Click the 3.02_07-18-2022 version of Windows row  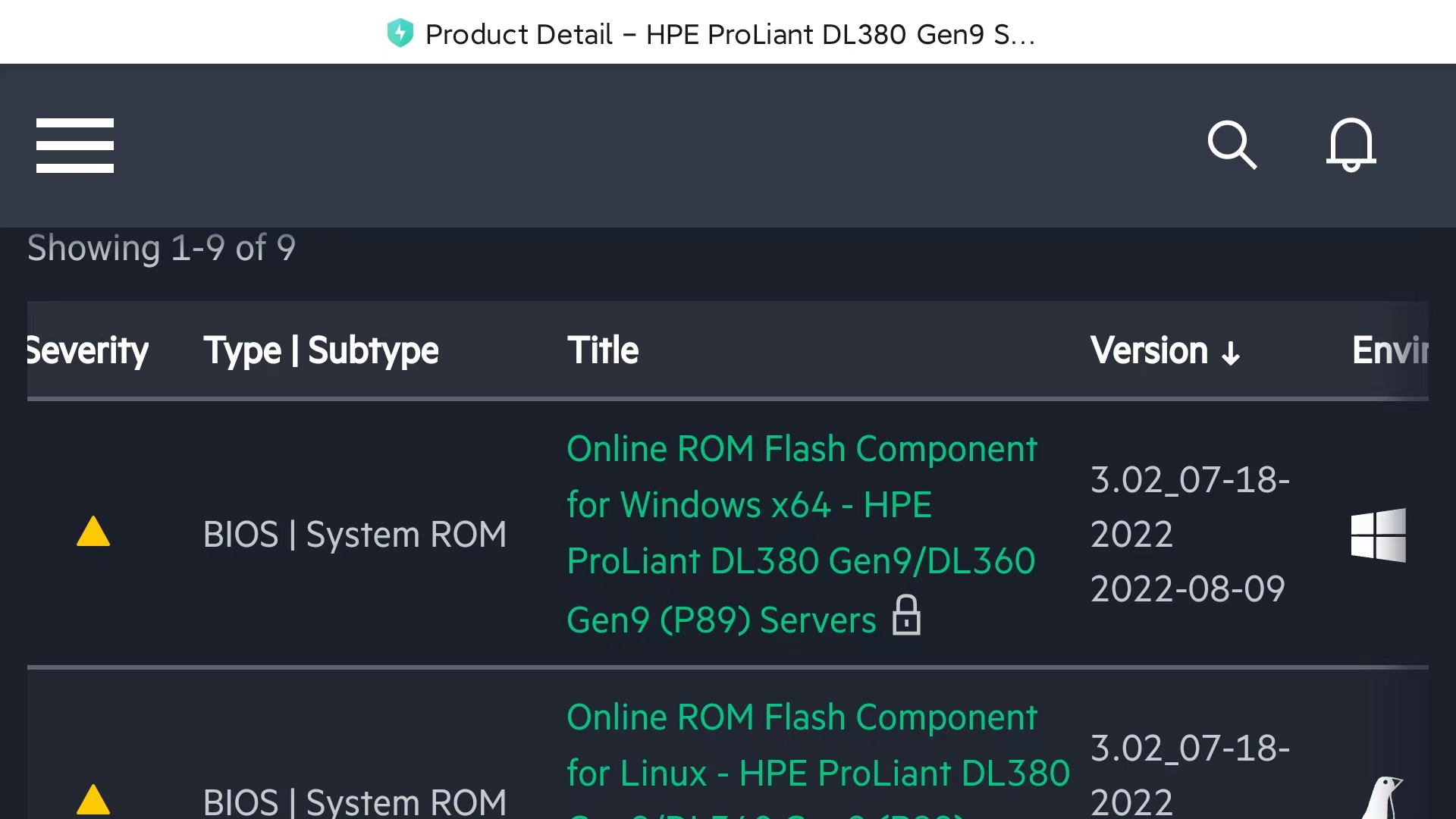pos(1189,507)
